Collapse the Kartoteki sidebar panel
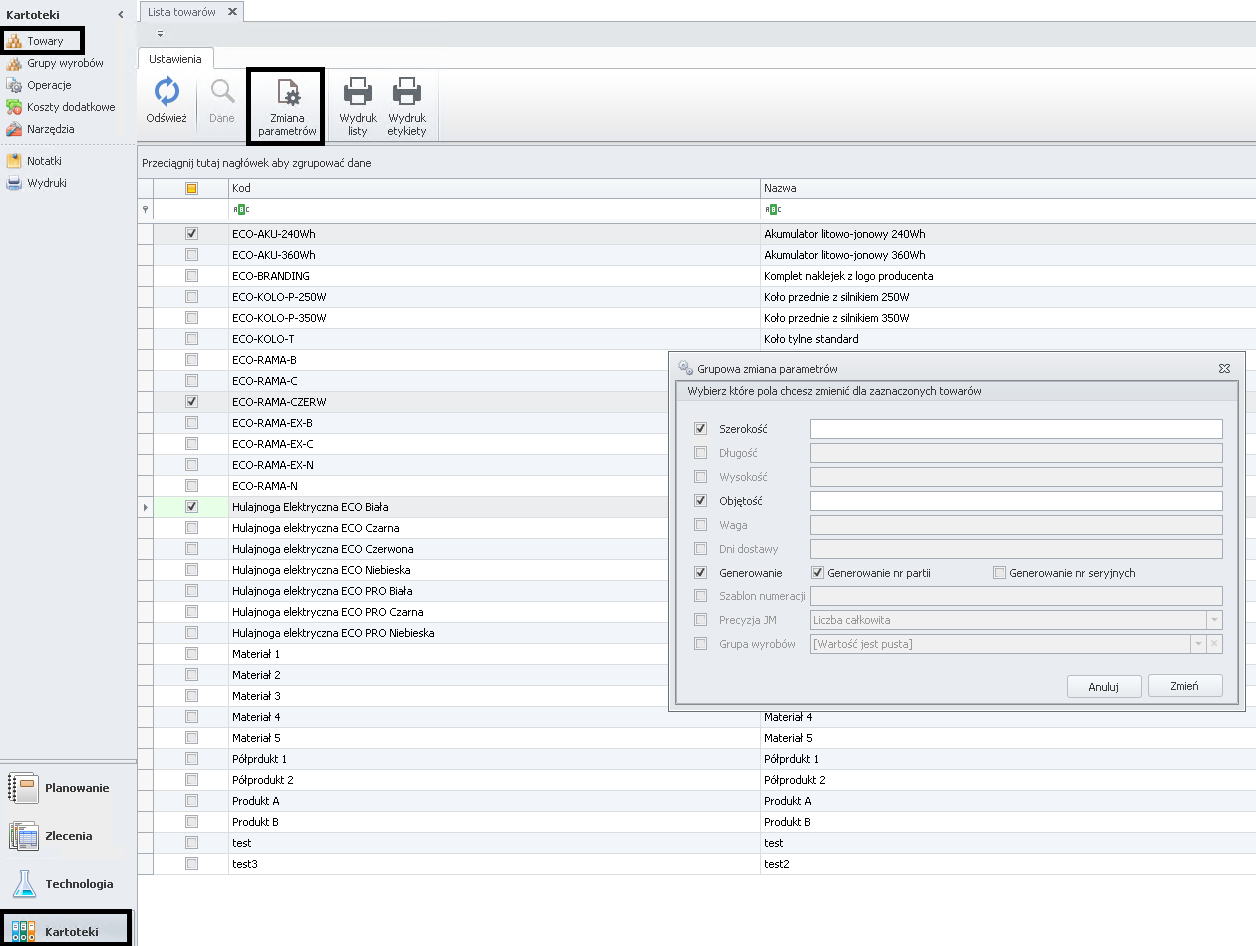The height and width of the screenshot is (946, 1256). tap(121, 15)
